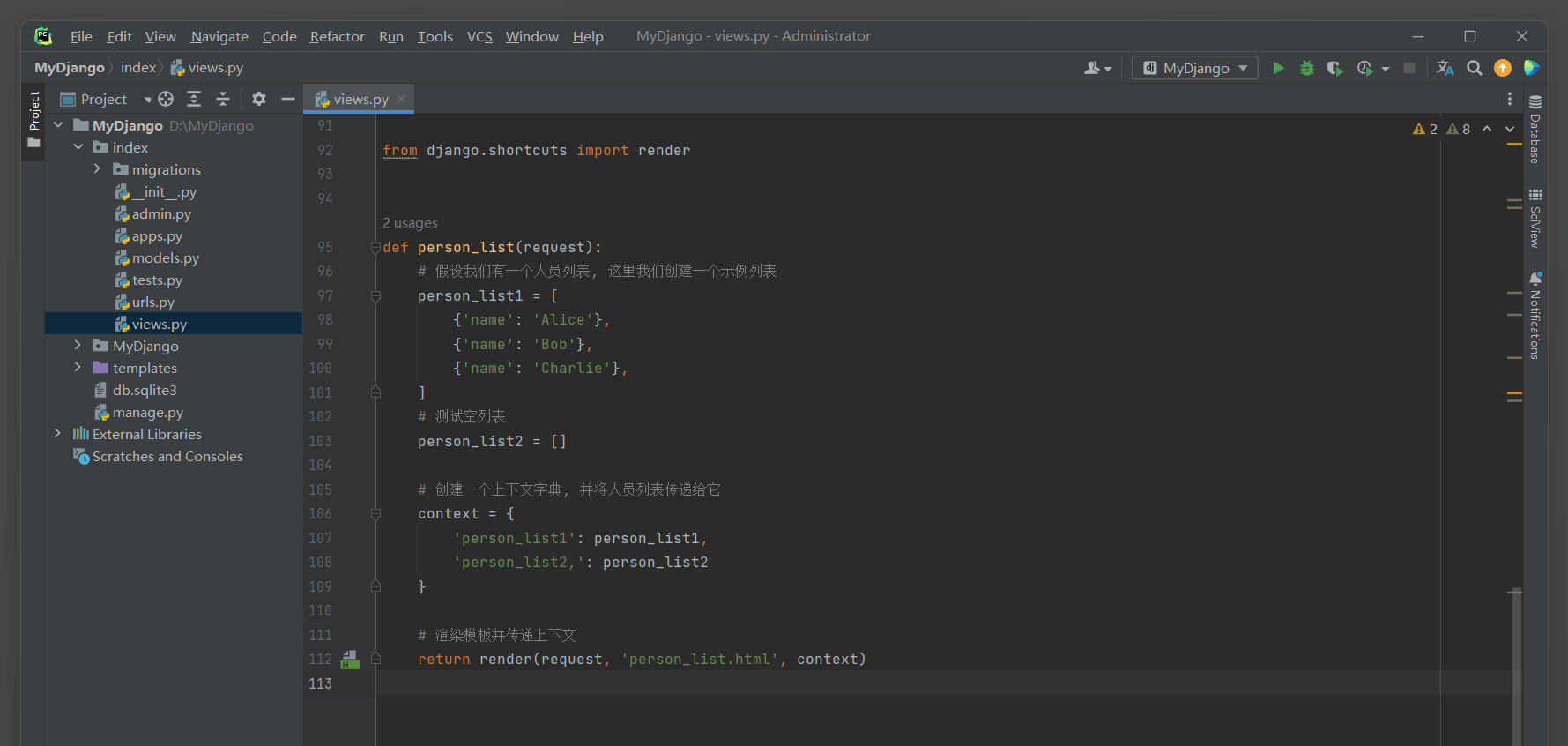This screenshot has height=746, width=1568.
Task: Fold the context dictionary at line 106
Action: click(375, 514)
